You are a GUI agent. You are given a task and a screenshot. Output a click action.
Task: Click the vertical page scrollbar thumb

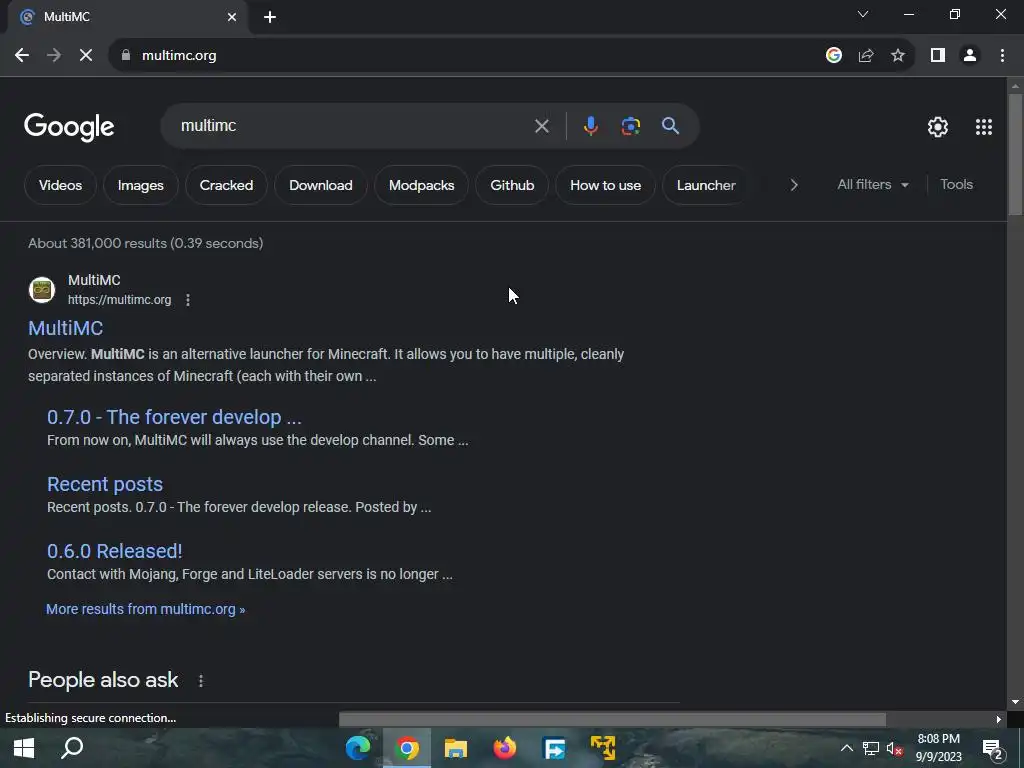pos(1015,154)
